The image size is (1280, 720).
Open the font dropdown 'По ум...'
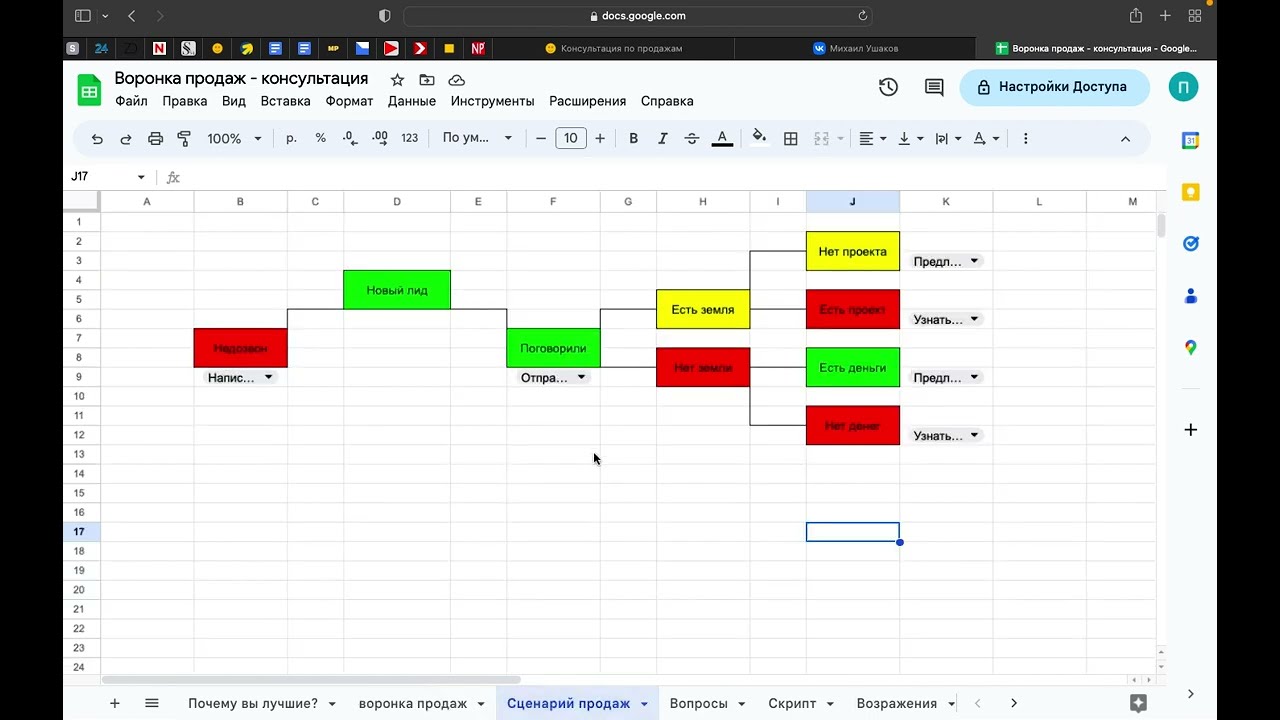coord(477,139)
